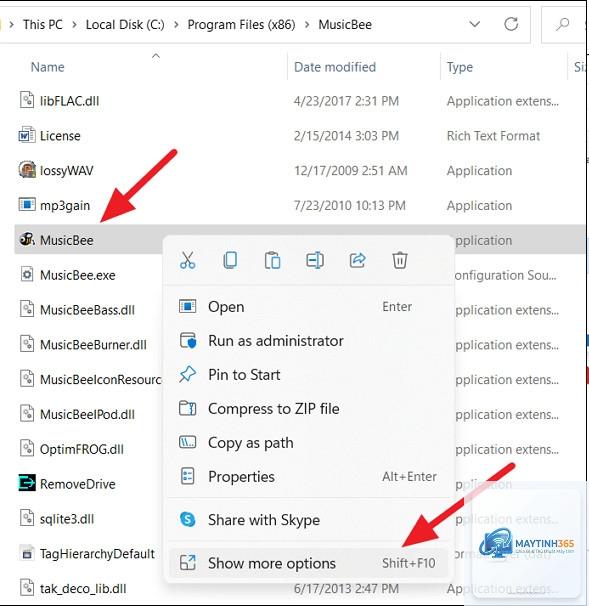Choose Share with Skype
589x606 pixels.
click(309, 520)
